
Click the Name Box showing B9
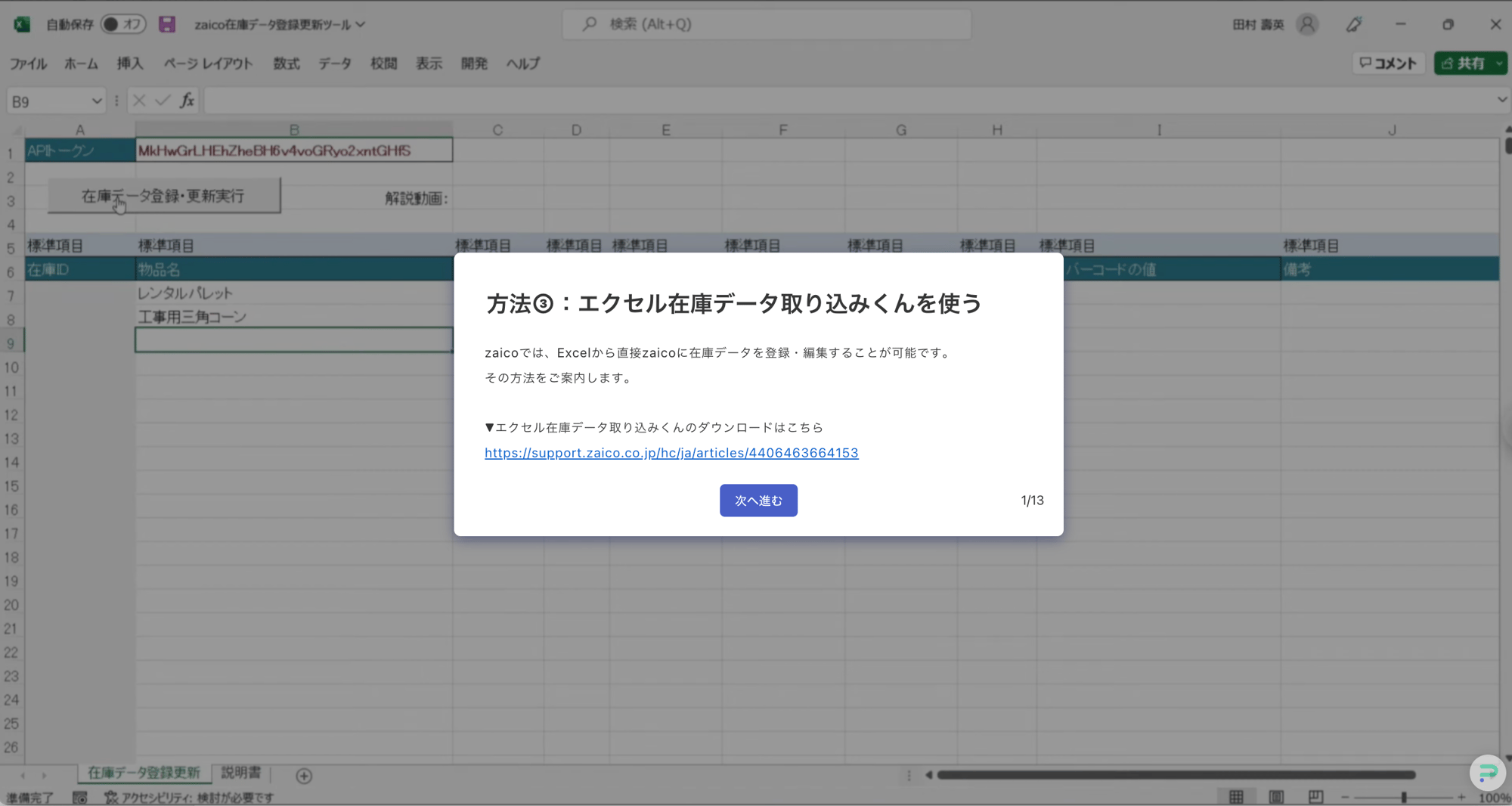48,101
